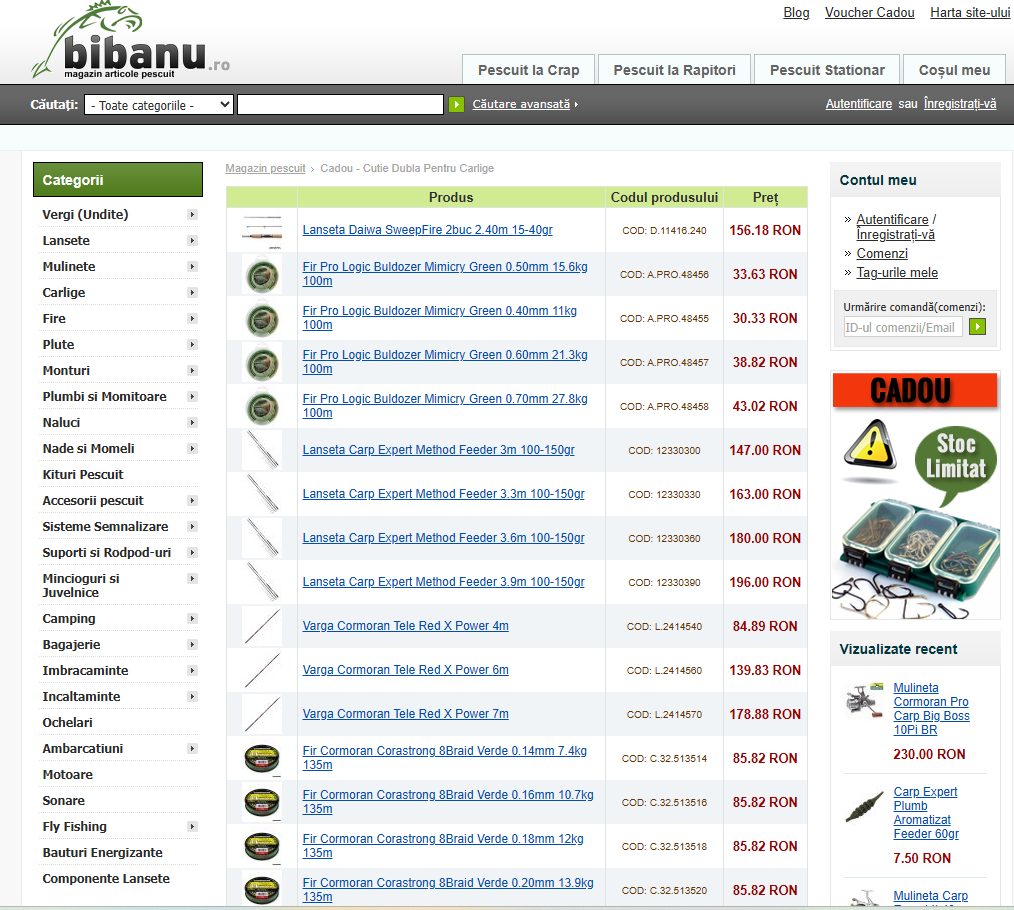Expand the Naluci category arrow

pos(192,422)
